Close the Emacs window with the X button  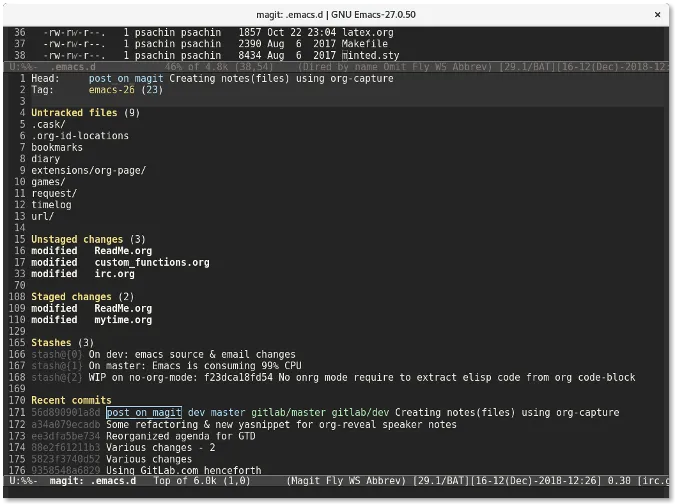657,13
